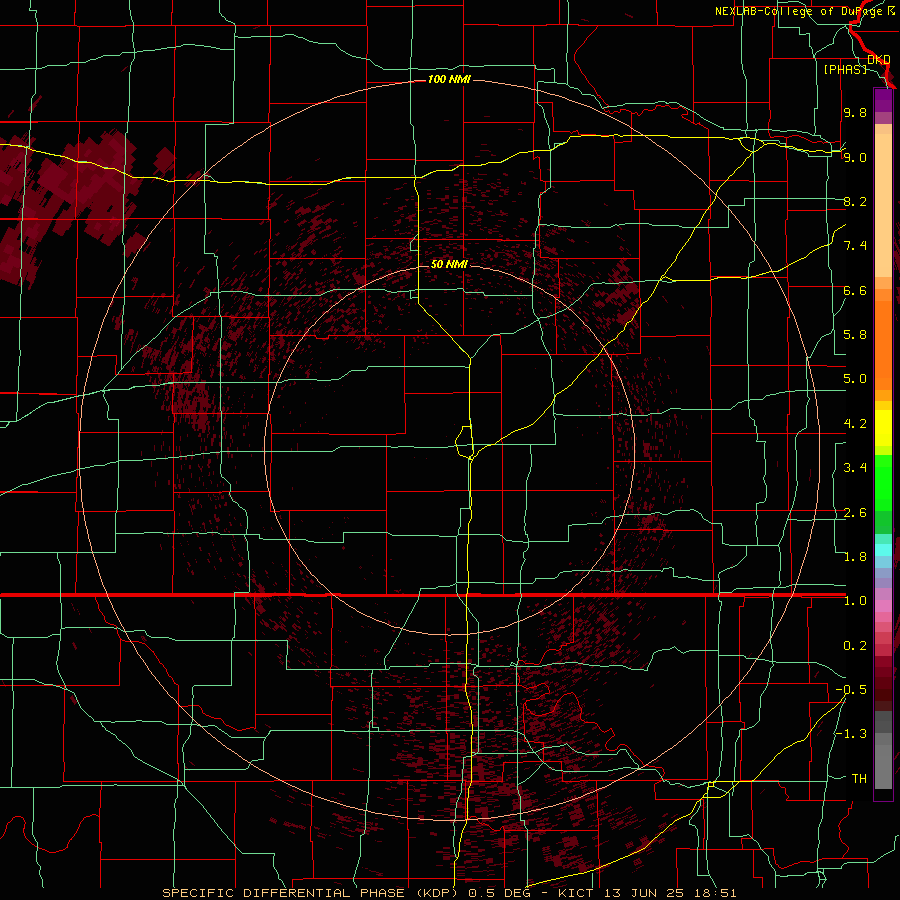900x900 pixels.
Task: Click the [PHAS] unit label
Action: tap(845, 69)
